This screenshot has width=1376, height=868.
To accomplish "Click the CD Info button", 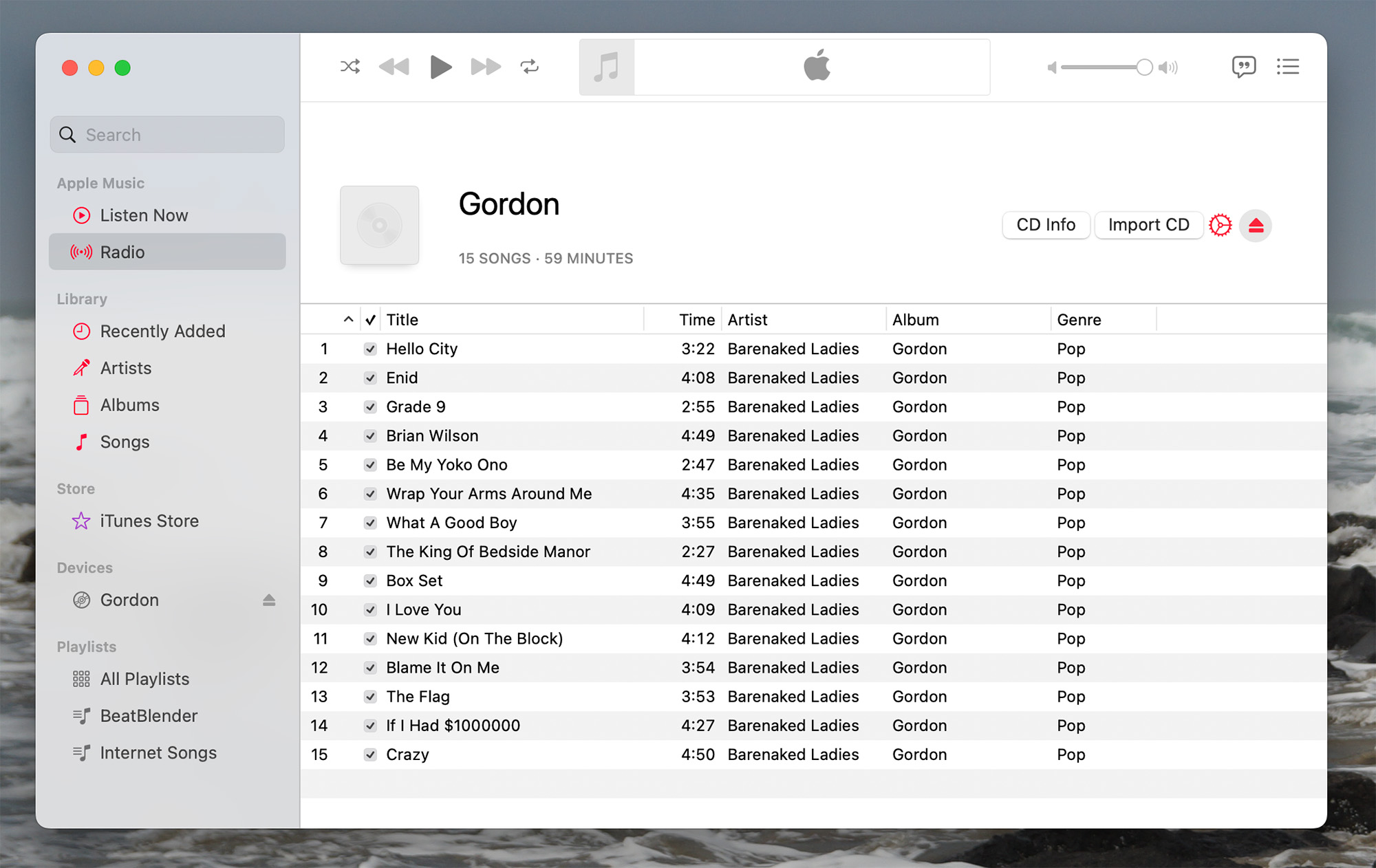I will coord(1046,225).
